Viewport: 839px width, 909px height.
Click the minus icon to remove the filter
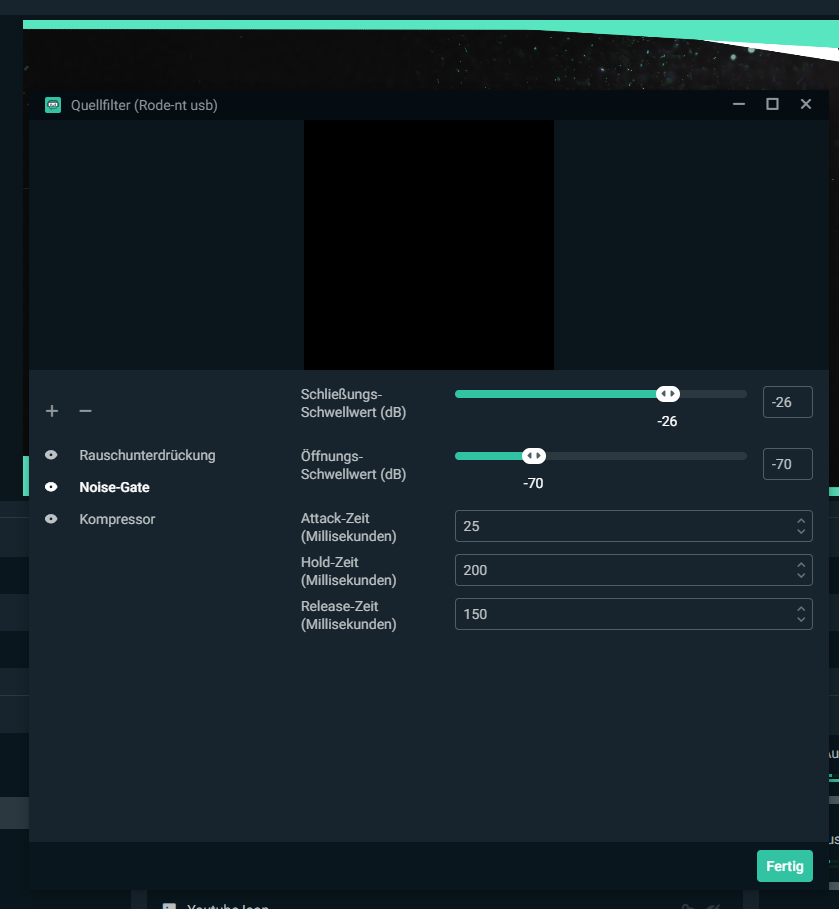[86, 411]
